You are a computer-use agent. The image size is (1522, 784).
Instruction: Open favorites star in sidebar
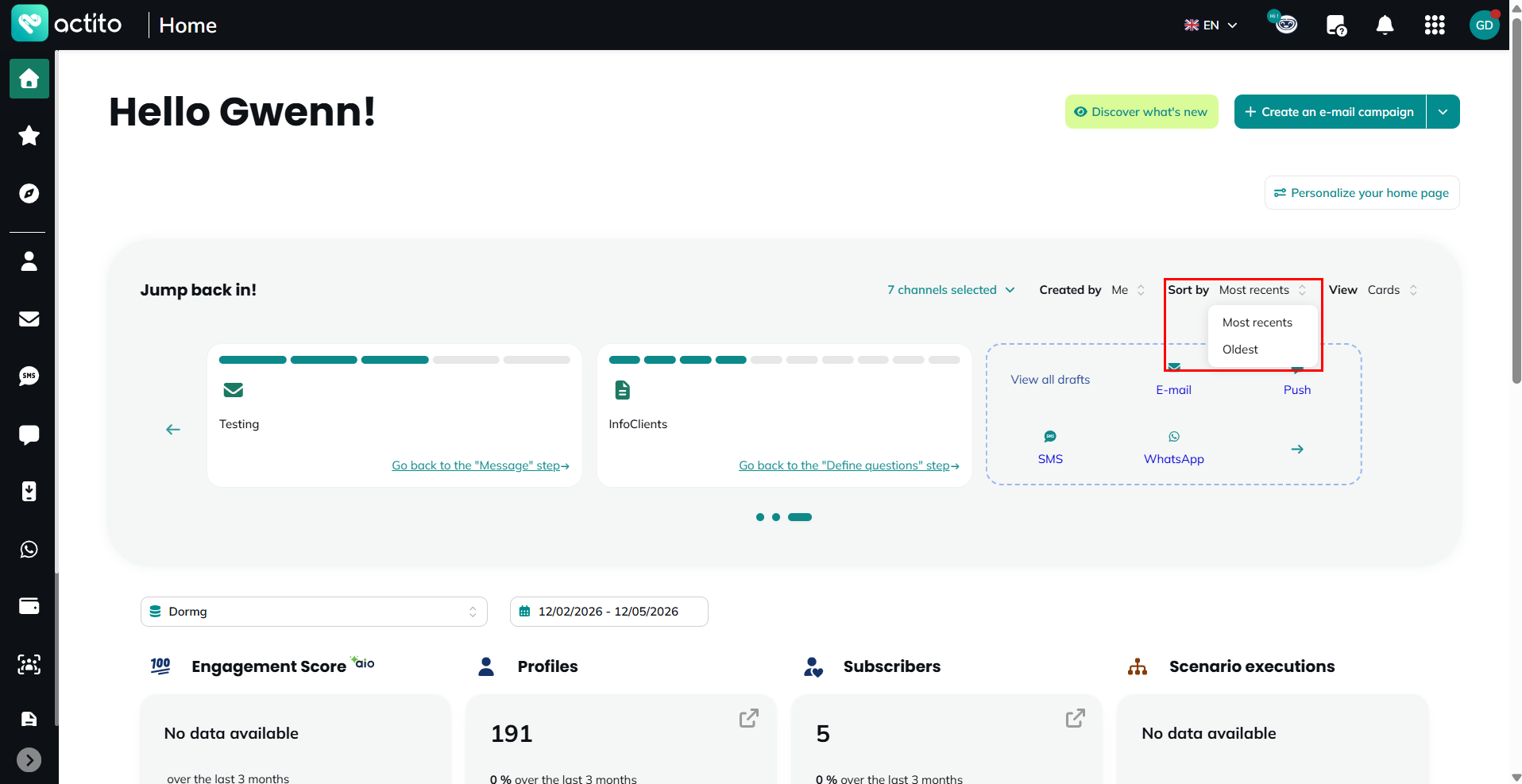[29, 136]
